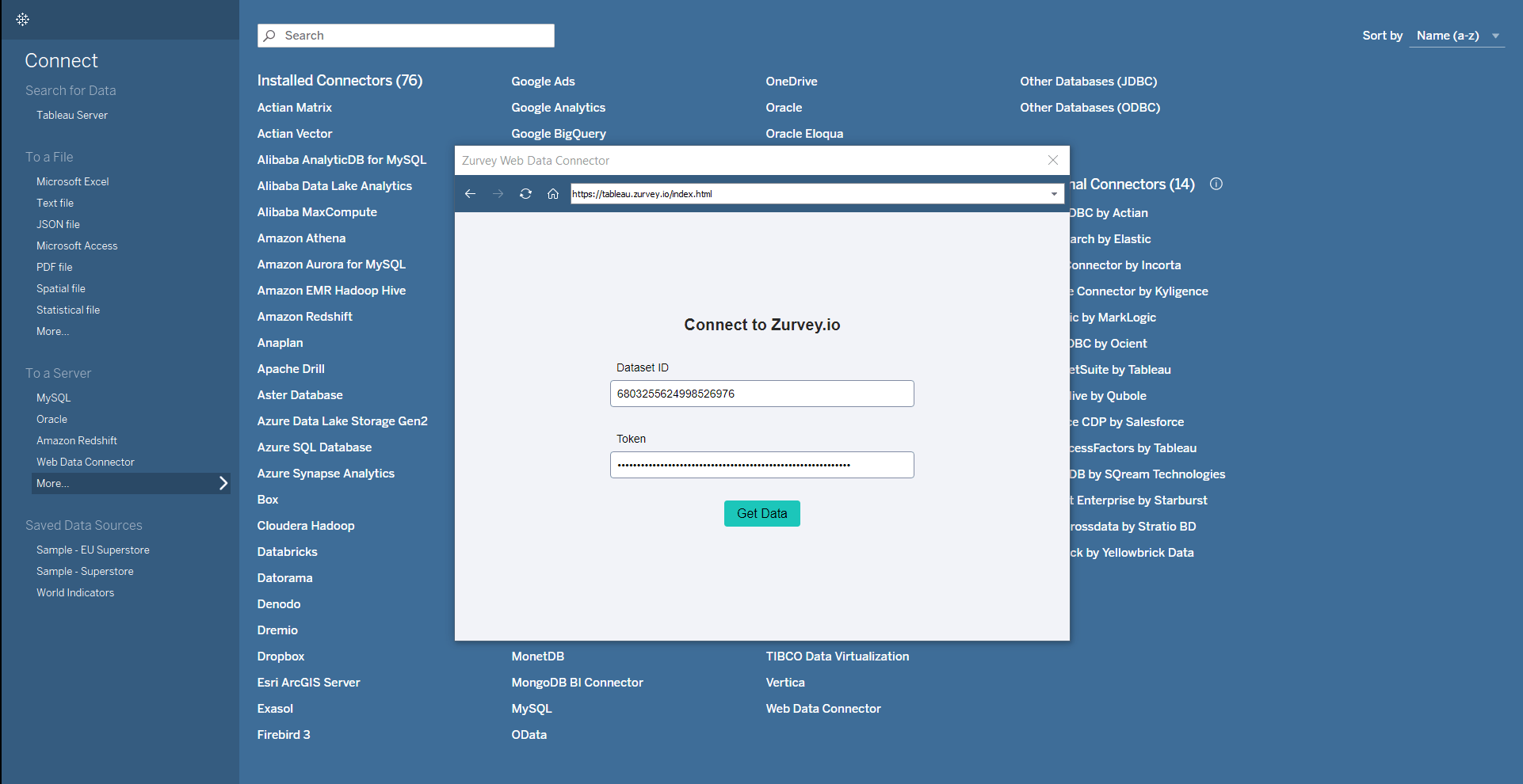Expand the To a Server More chevron
The height and width of the screenshot is (784, 1523).
[223, 483]
